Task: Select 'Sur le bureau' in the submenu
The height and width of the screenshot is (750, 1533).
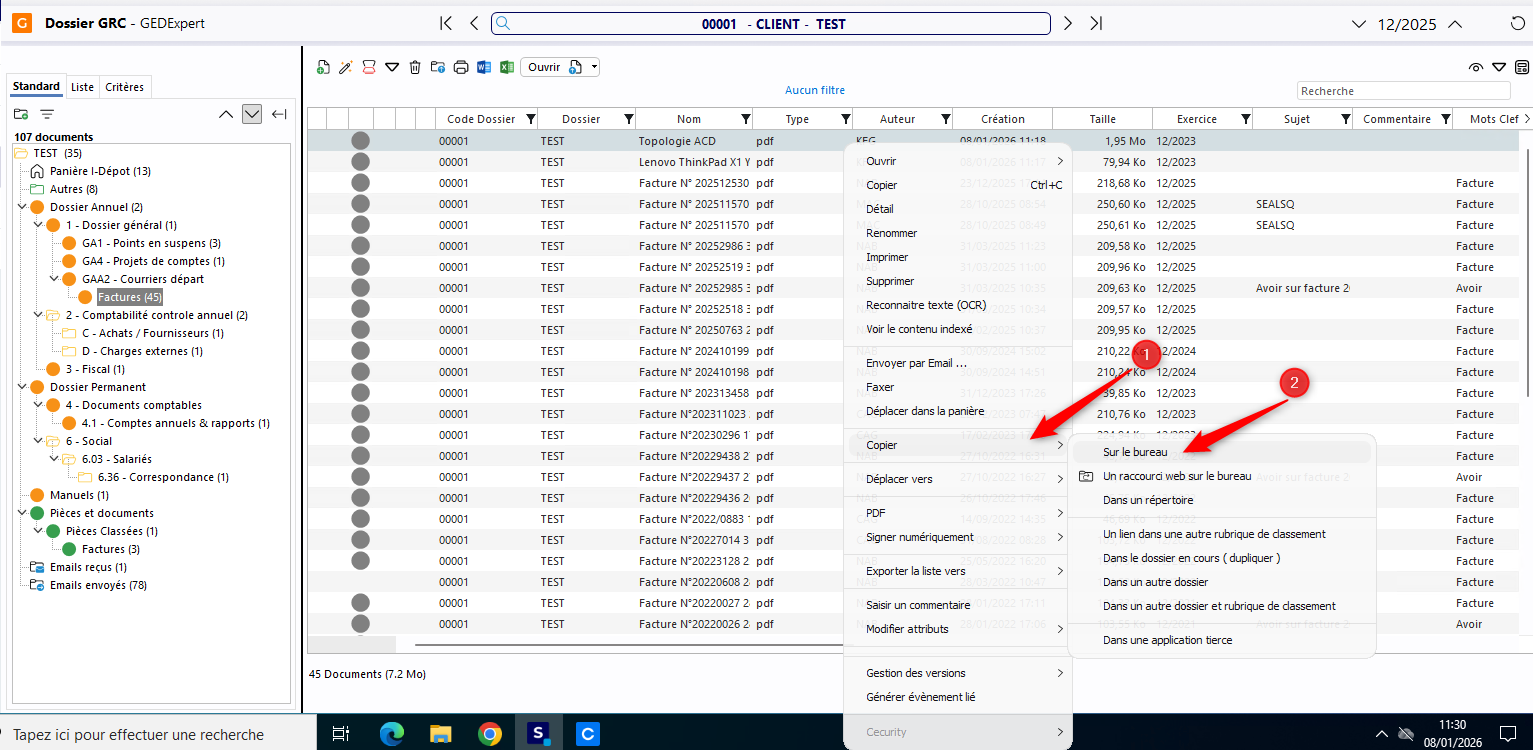Action: (1134, 453)
